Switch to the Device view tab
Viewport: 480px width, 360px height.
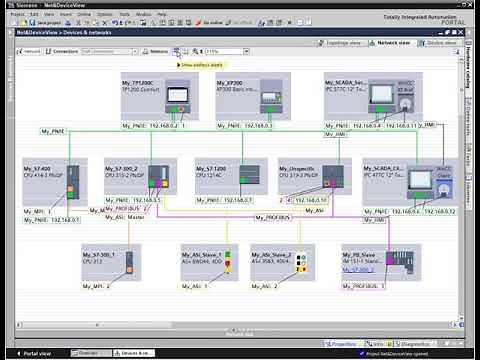tap(438, 43)
